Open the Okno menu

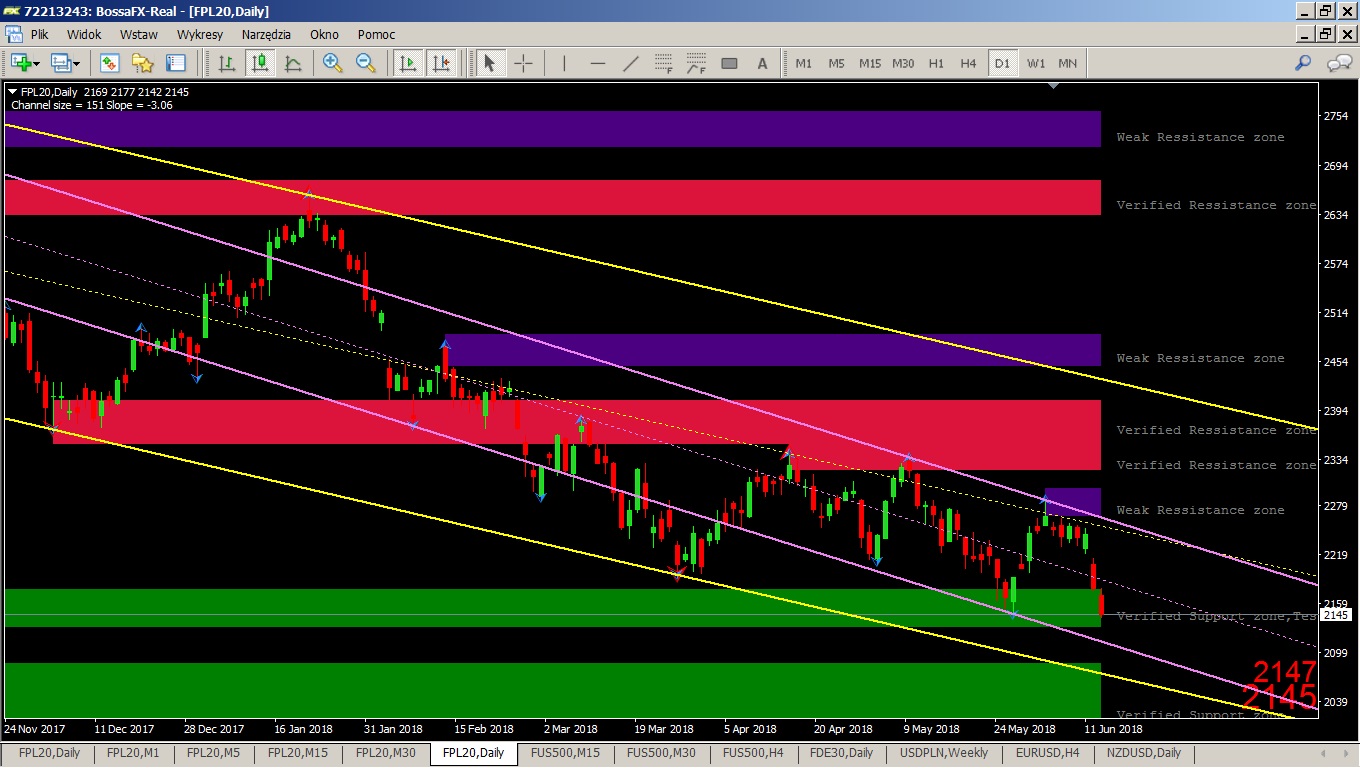click(324, 34)
